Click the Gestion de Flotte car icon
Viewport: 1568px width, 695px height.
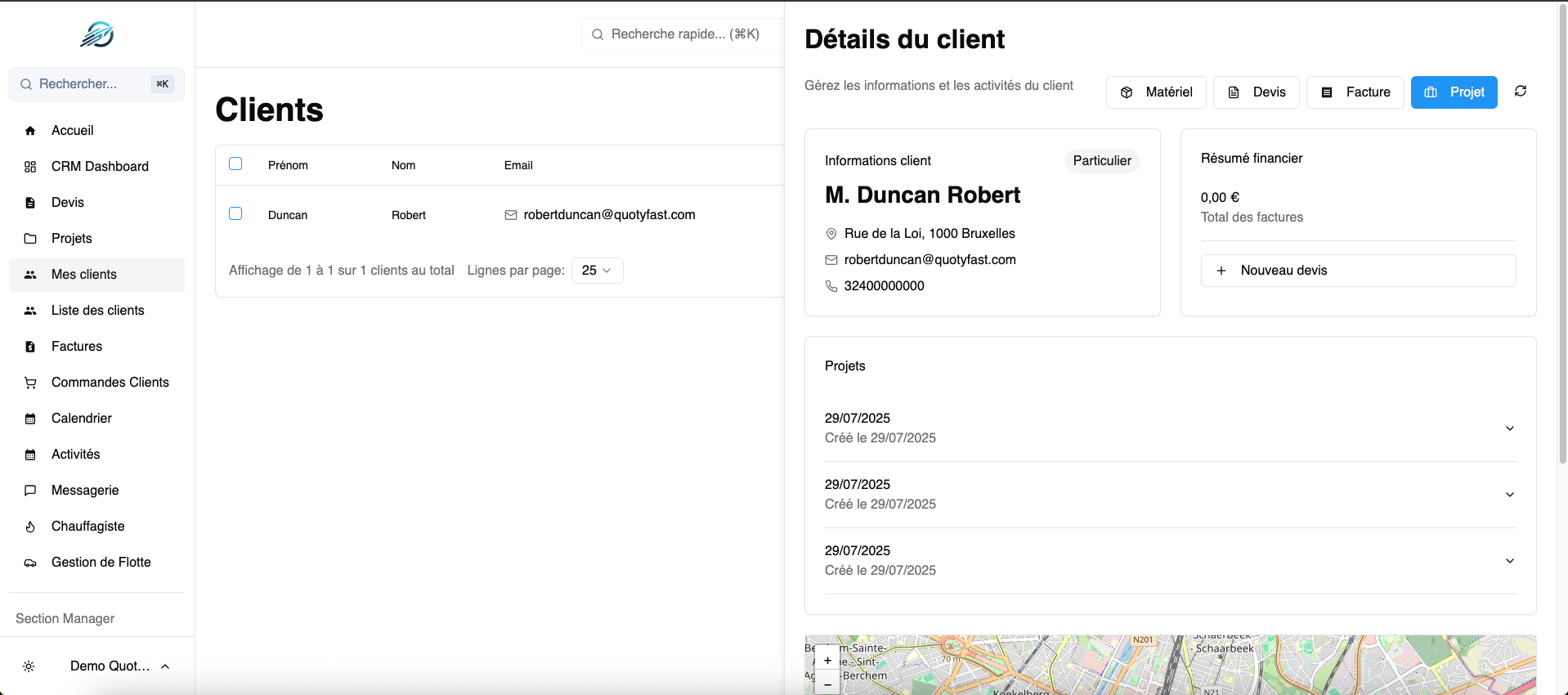click(30, 563)
